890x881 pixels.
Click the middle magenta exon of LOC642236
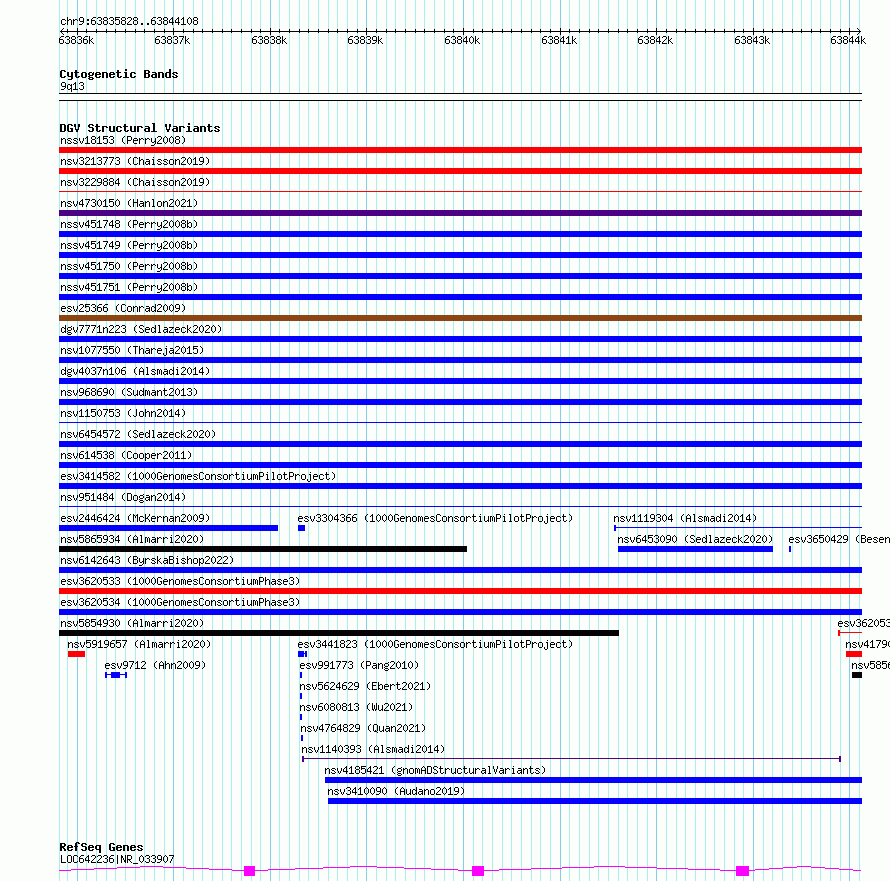pyautogui.click(x=478, y=871)
